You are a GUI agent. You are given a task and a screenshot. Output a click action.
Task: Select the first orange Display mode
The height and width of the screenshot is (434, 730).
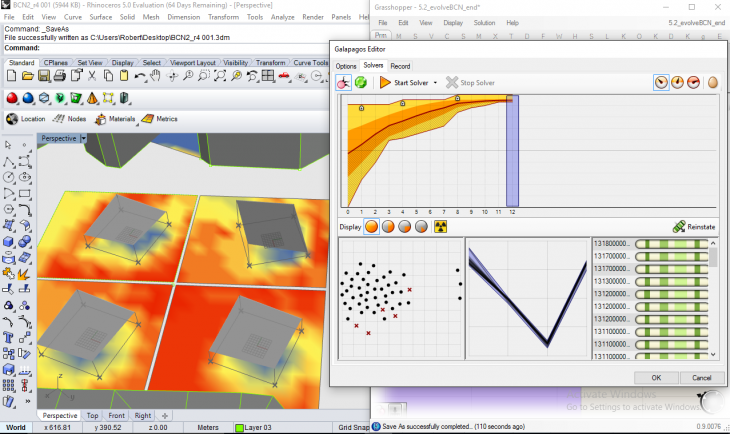(371, 227)
